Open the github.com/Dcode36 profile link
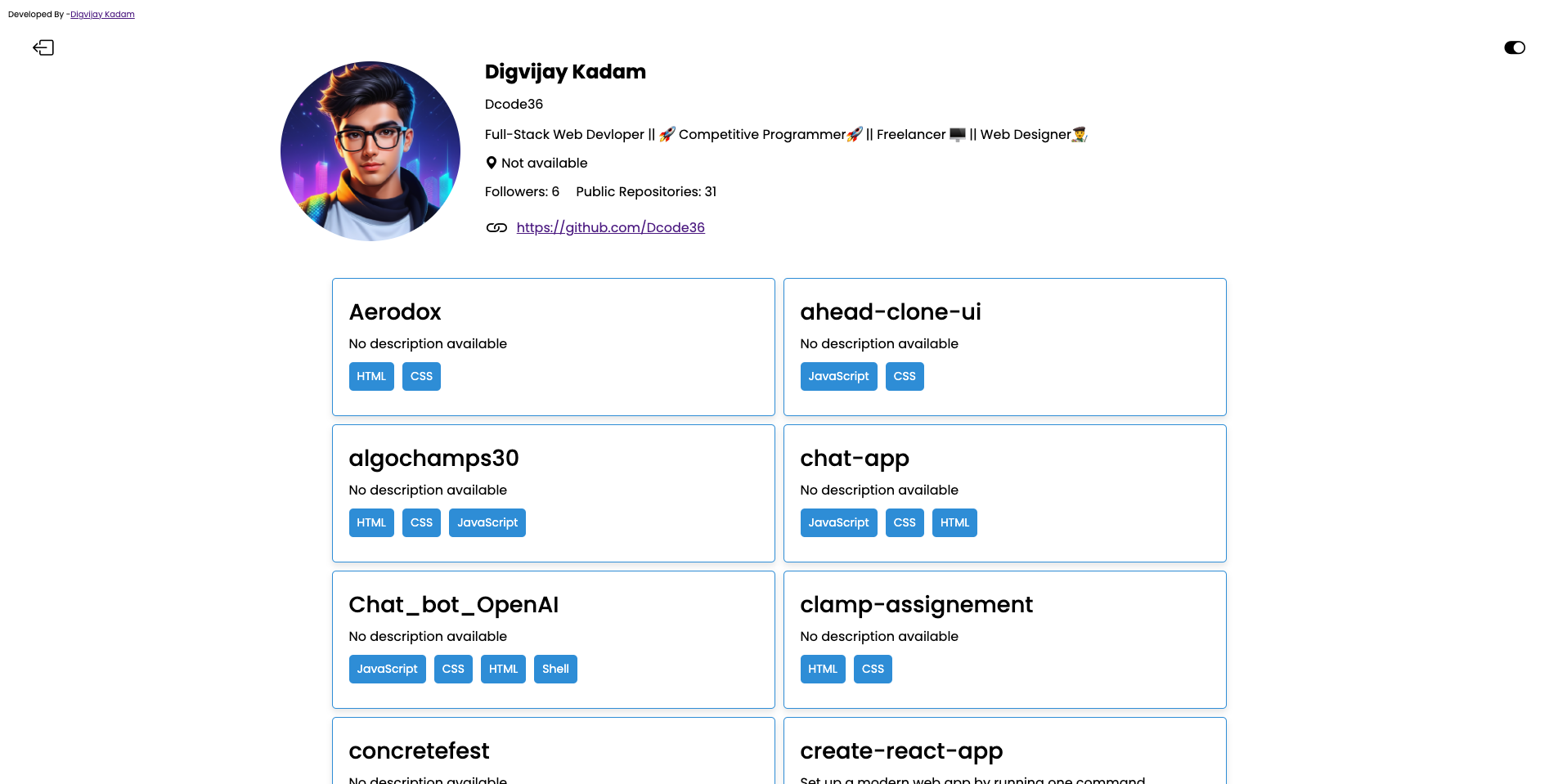 coord(610,228)
